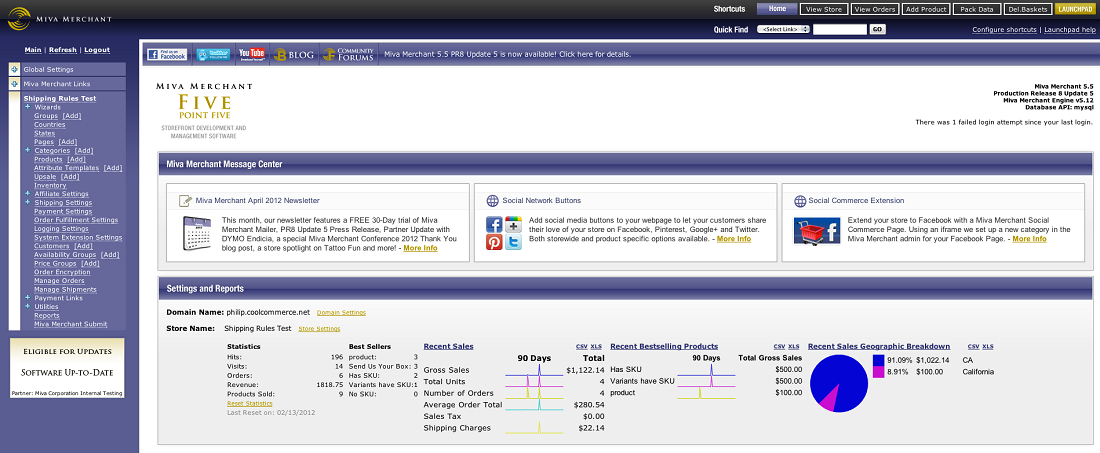The image size is (1100, 453).
Task: Select the Home shortcut tab
Action: click(x=777, y=9)
